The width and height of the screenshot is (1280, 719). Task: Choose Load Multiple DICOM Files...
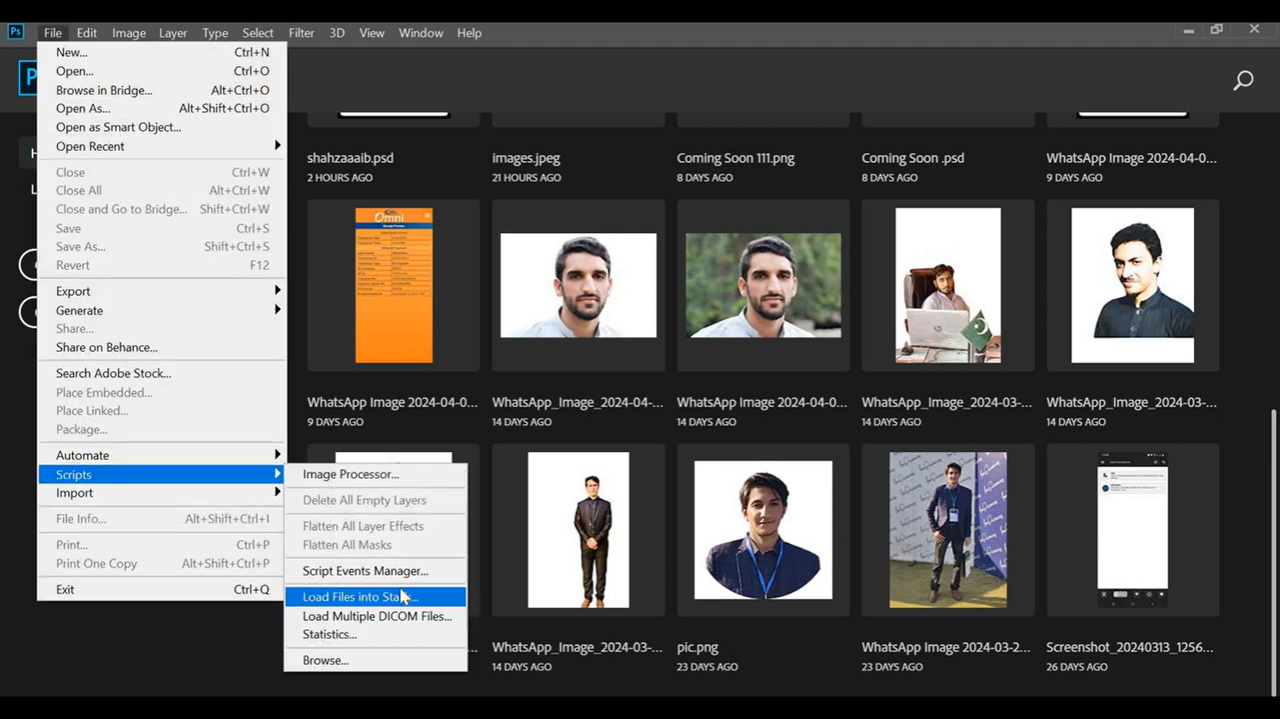coord(376,616)
